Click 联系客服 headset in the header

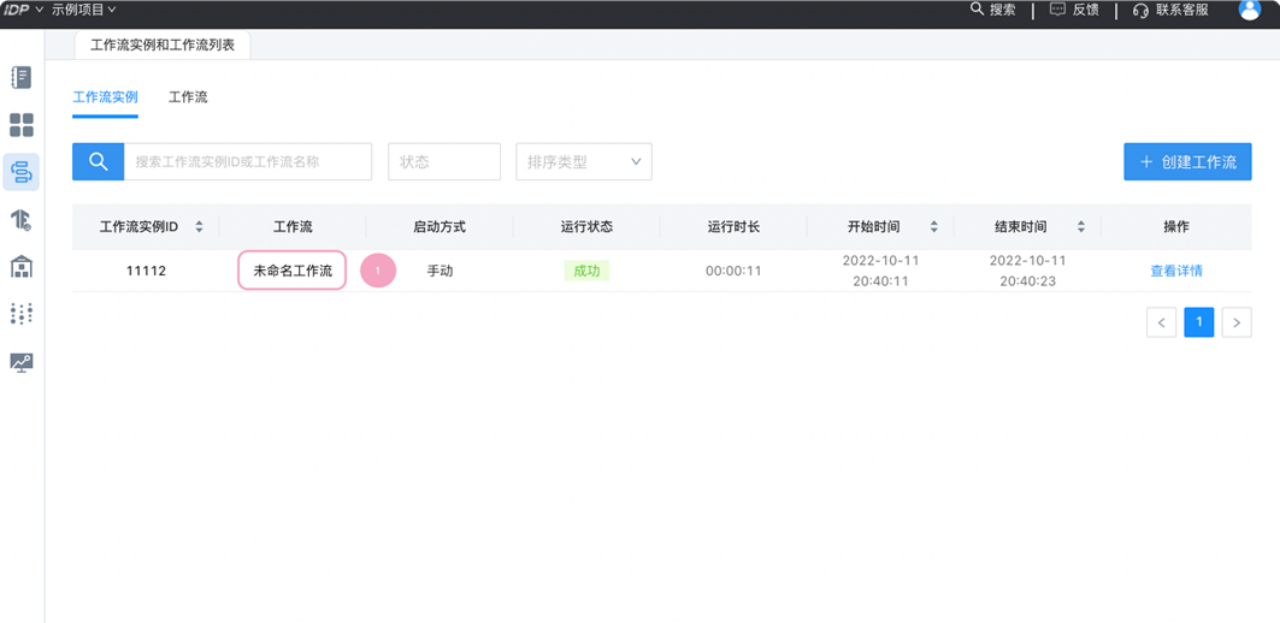(x=1170, y=10)
